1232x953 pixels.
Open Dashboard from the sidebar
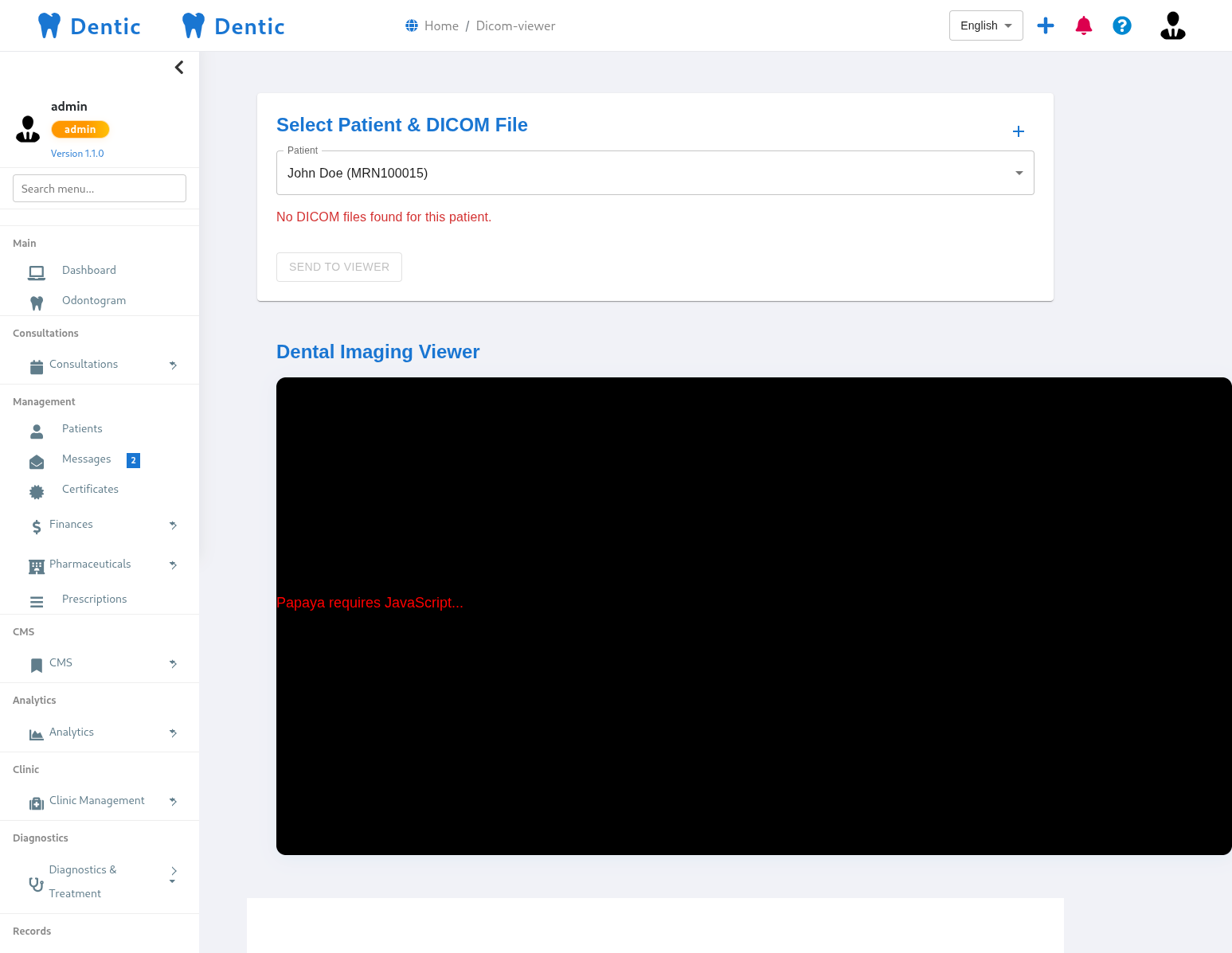(88, 271)
